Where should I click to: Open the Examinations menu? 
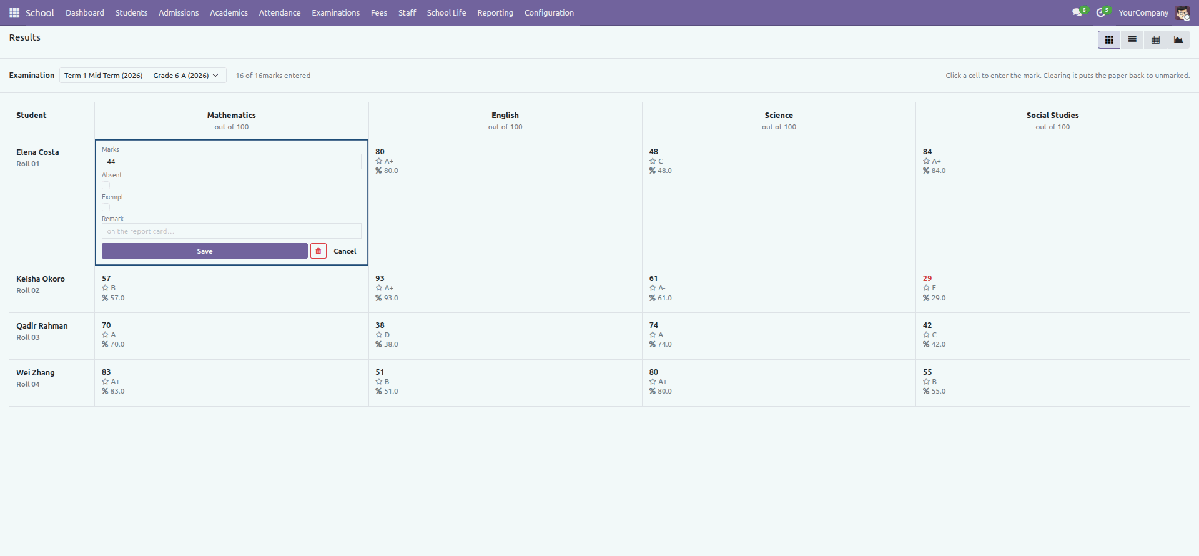pos(336,13)
